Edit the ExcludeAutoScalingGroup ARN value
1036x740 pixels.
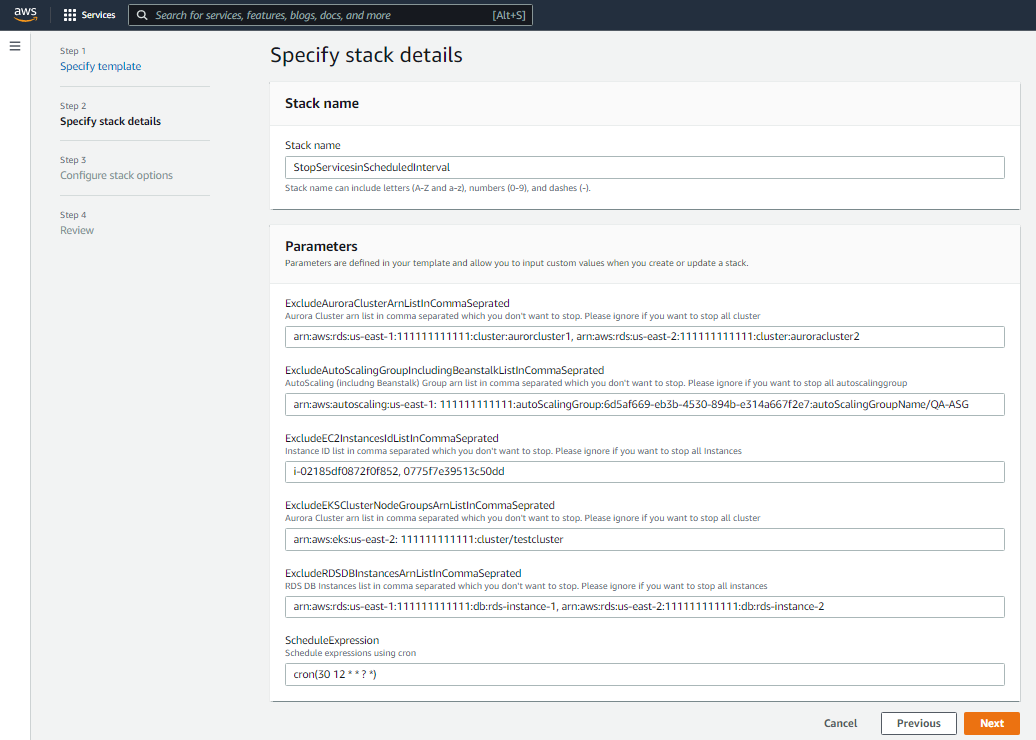tap(645, 404)
